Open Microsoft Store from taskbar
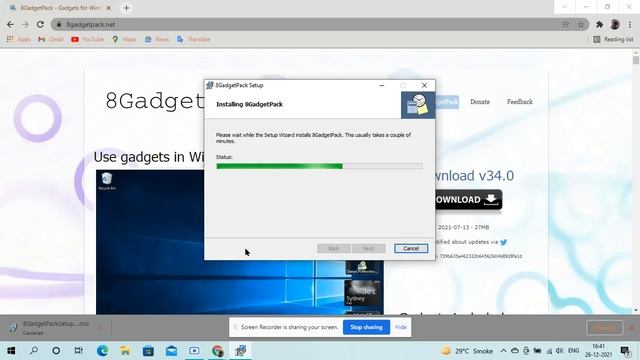Screen dimensions: 640x360 click(148, 351)
